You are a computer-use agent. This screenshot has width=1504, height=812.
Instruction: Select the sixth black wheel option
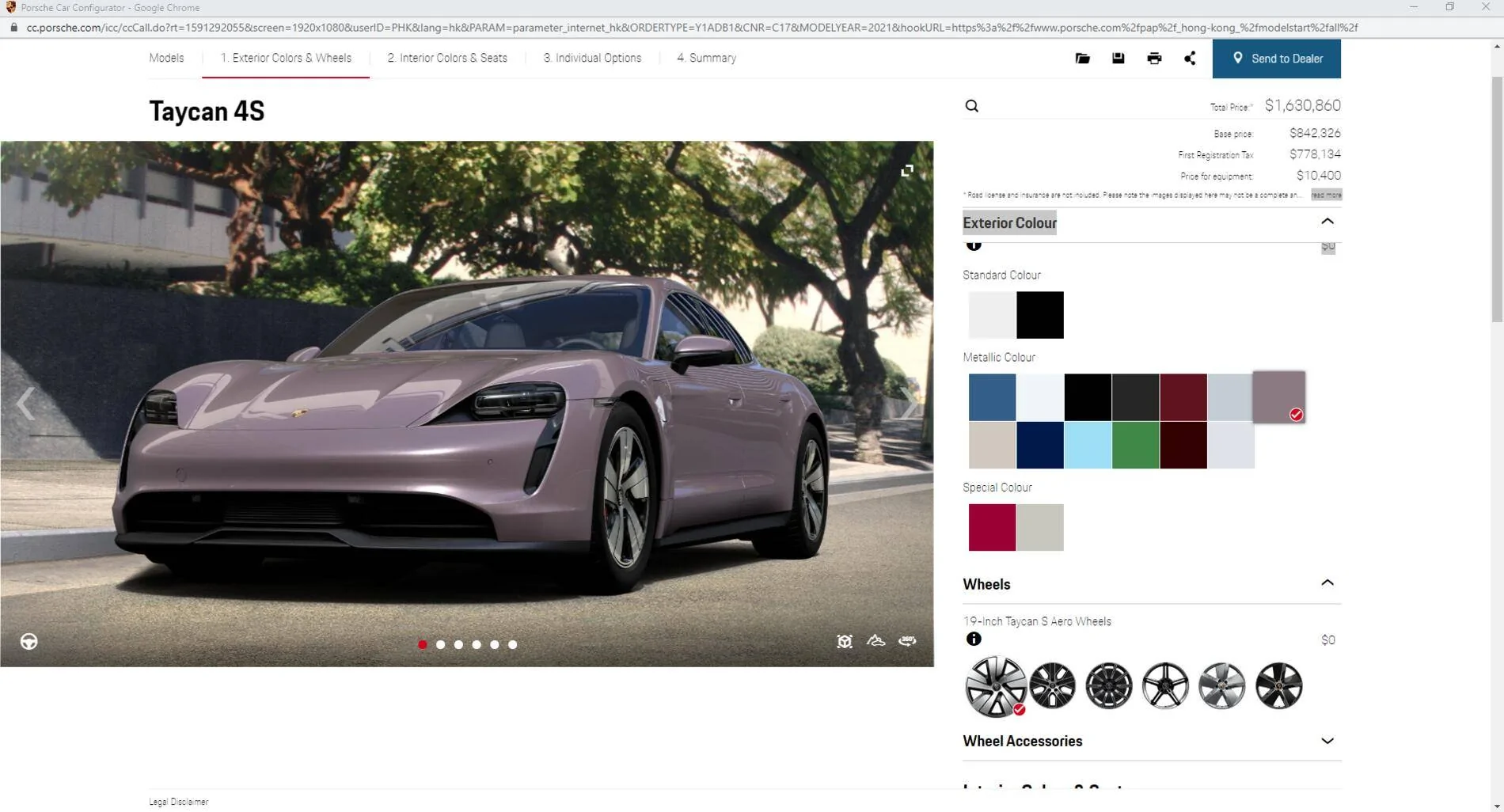point(1278,685)
